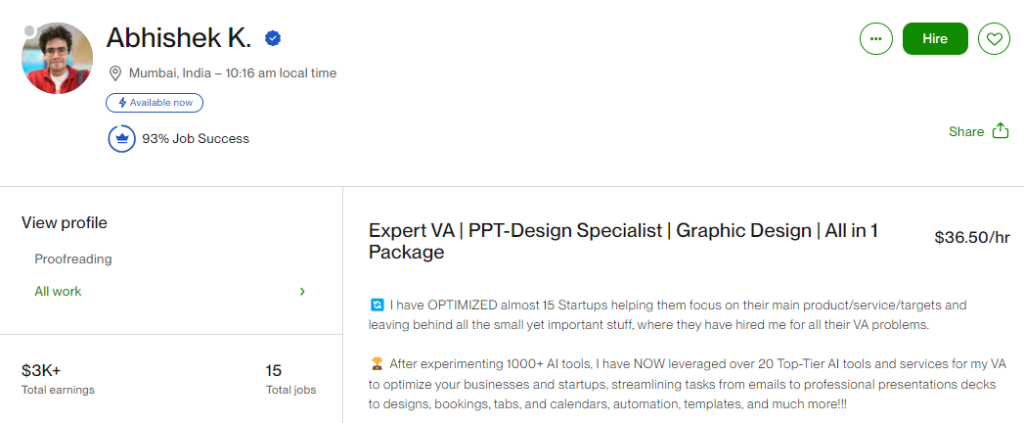Click the Abhishek K. name heading
The image size is (1024, 423).
180,39
